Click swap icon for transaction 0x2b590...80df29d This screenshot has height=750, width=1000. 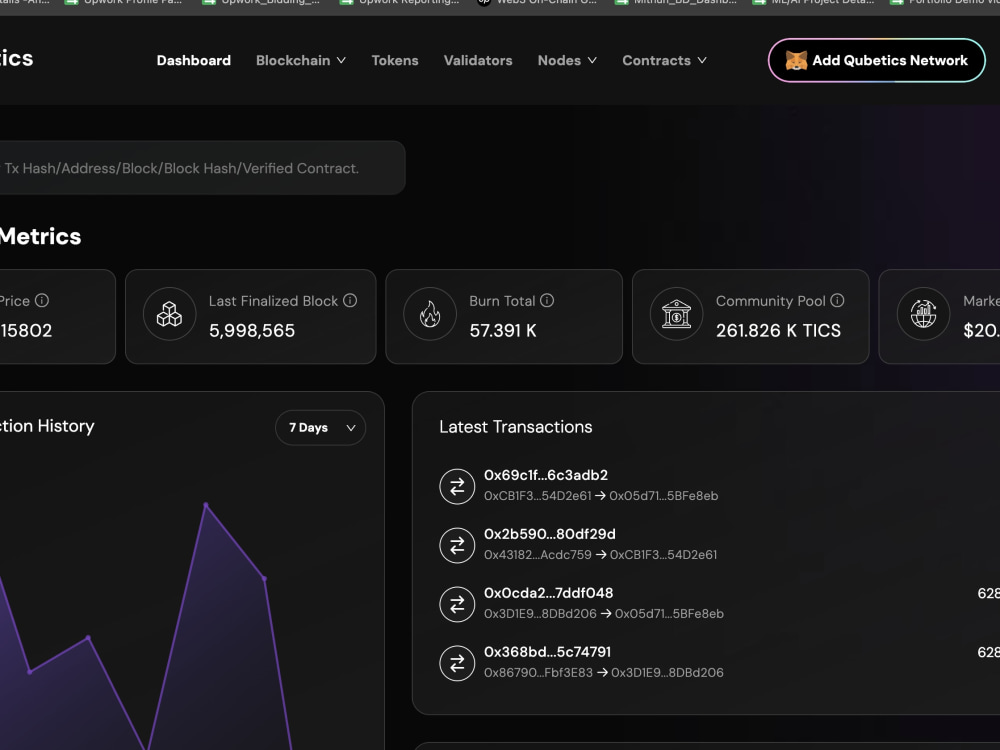click(x=457, y=545)
